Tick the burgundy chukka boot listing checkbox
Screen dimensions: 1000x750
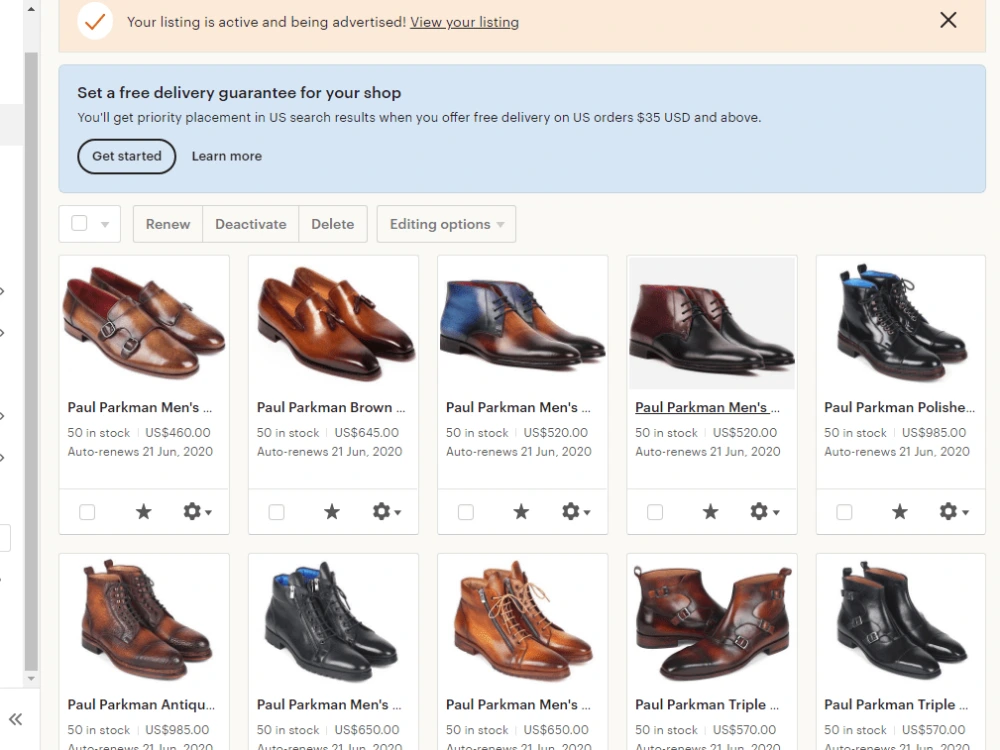[x=655, y=512]
